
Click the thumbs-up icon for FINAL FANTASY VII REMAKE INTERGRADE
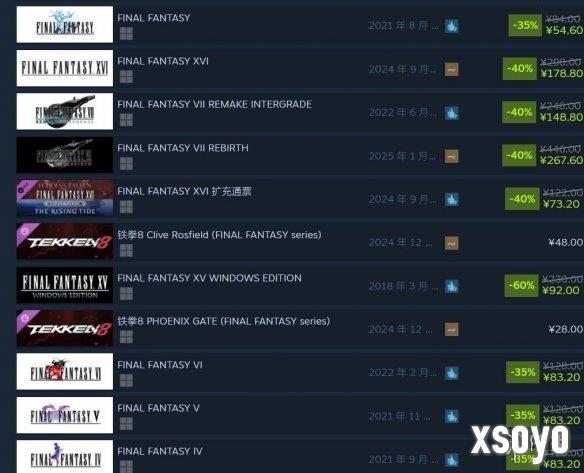coord(452,113)
